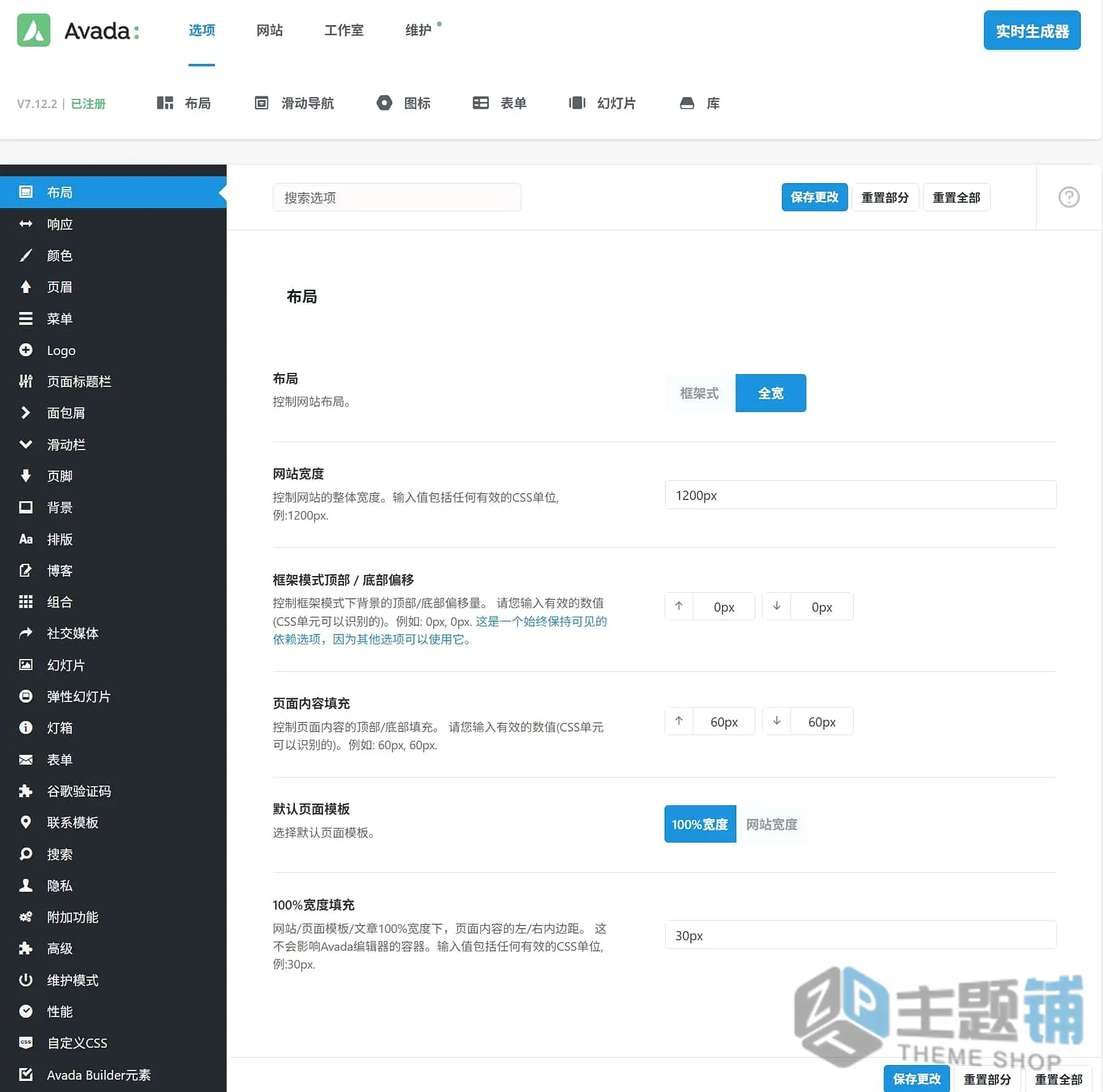Image resolution: width=1103 pixels, height=1092 pixels.
Task: Open the 布局 icon in top toolbar
Action: click(165, 103)
